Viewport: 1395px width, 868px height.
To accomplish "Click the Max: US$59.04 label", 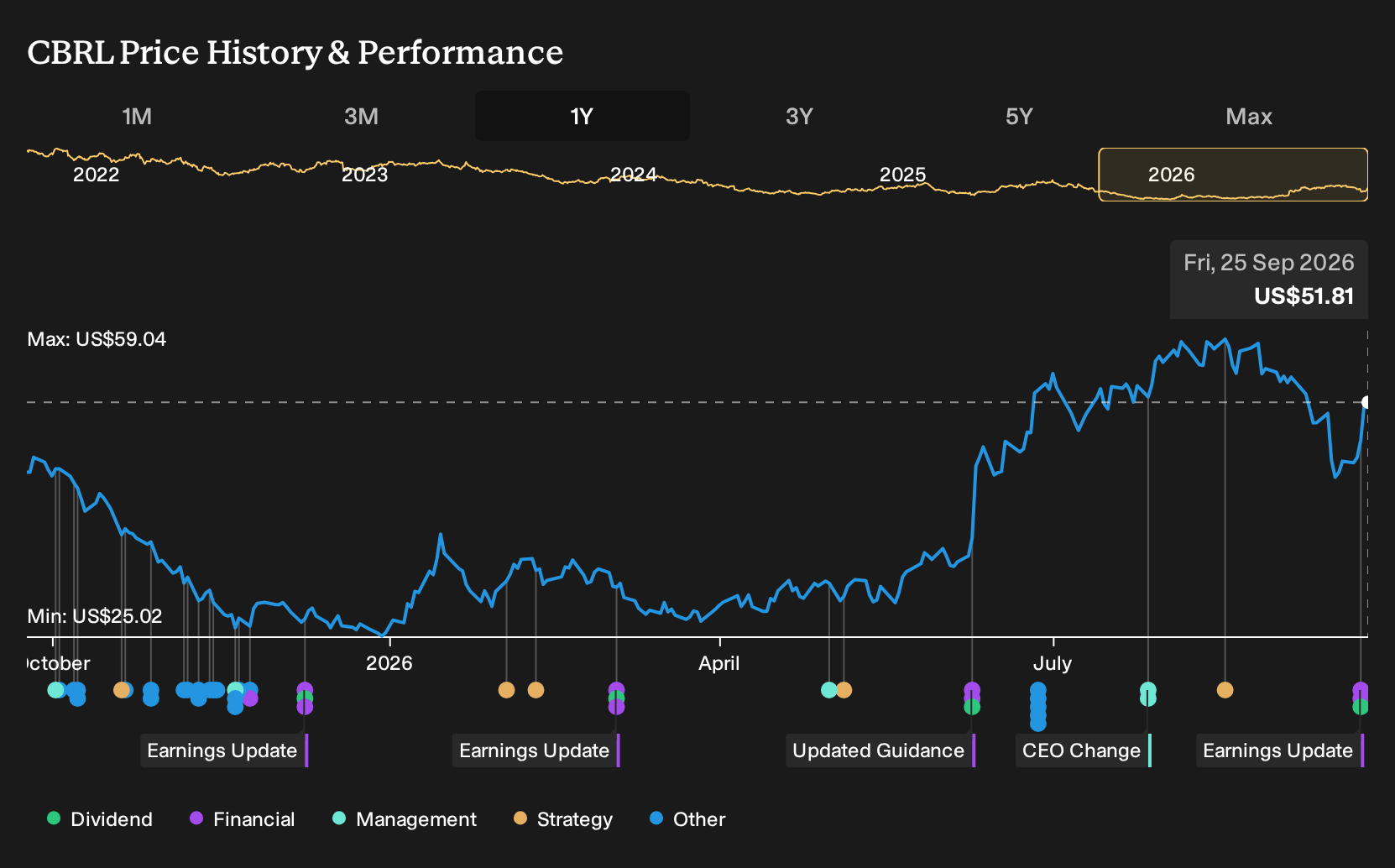I will click(x=97, y=339).
